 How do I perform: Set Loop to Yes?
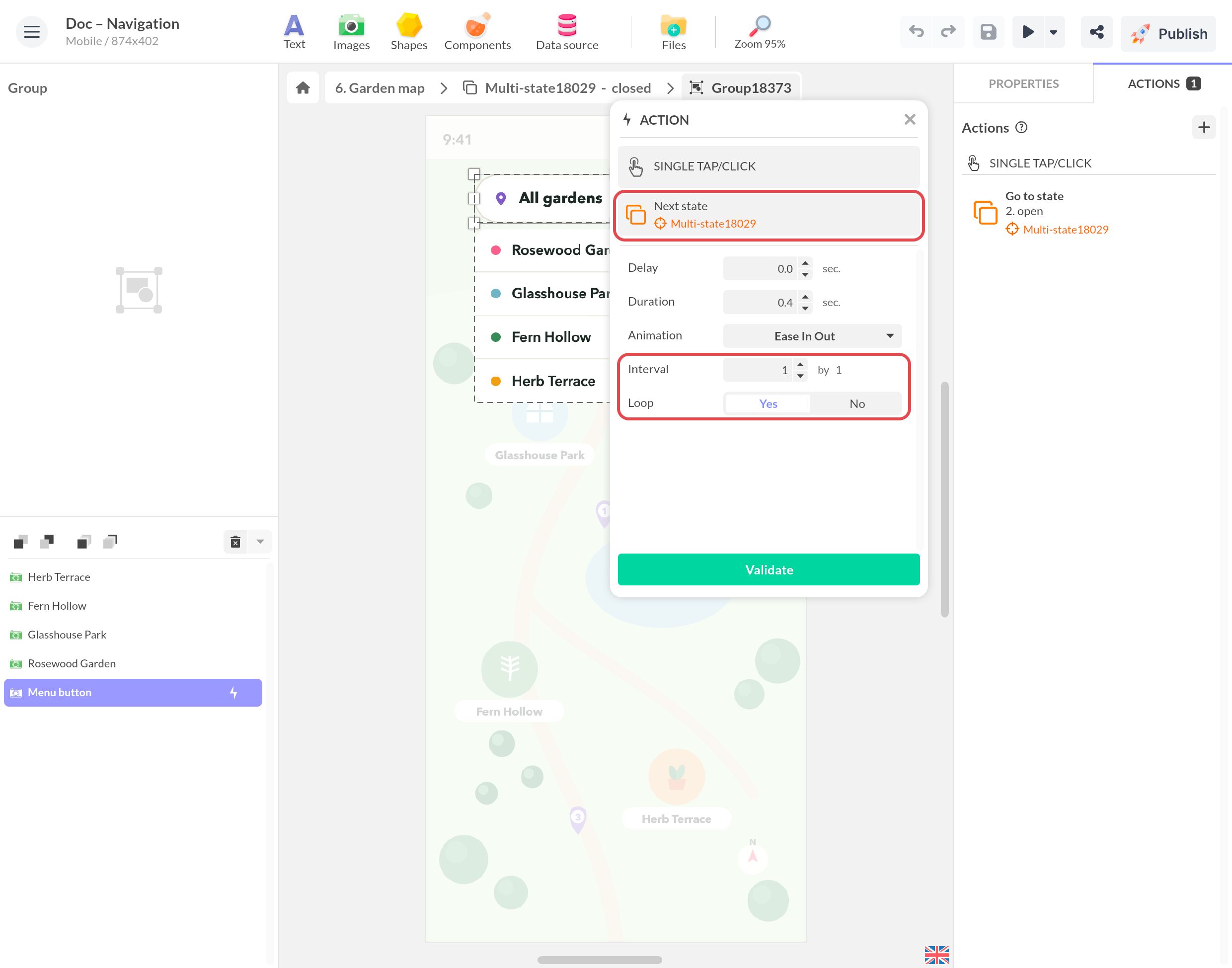pyautogui.click(x=768, y=403)
